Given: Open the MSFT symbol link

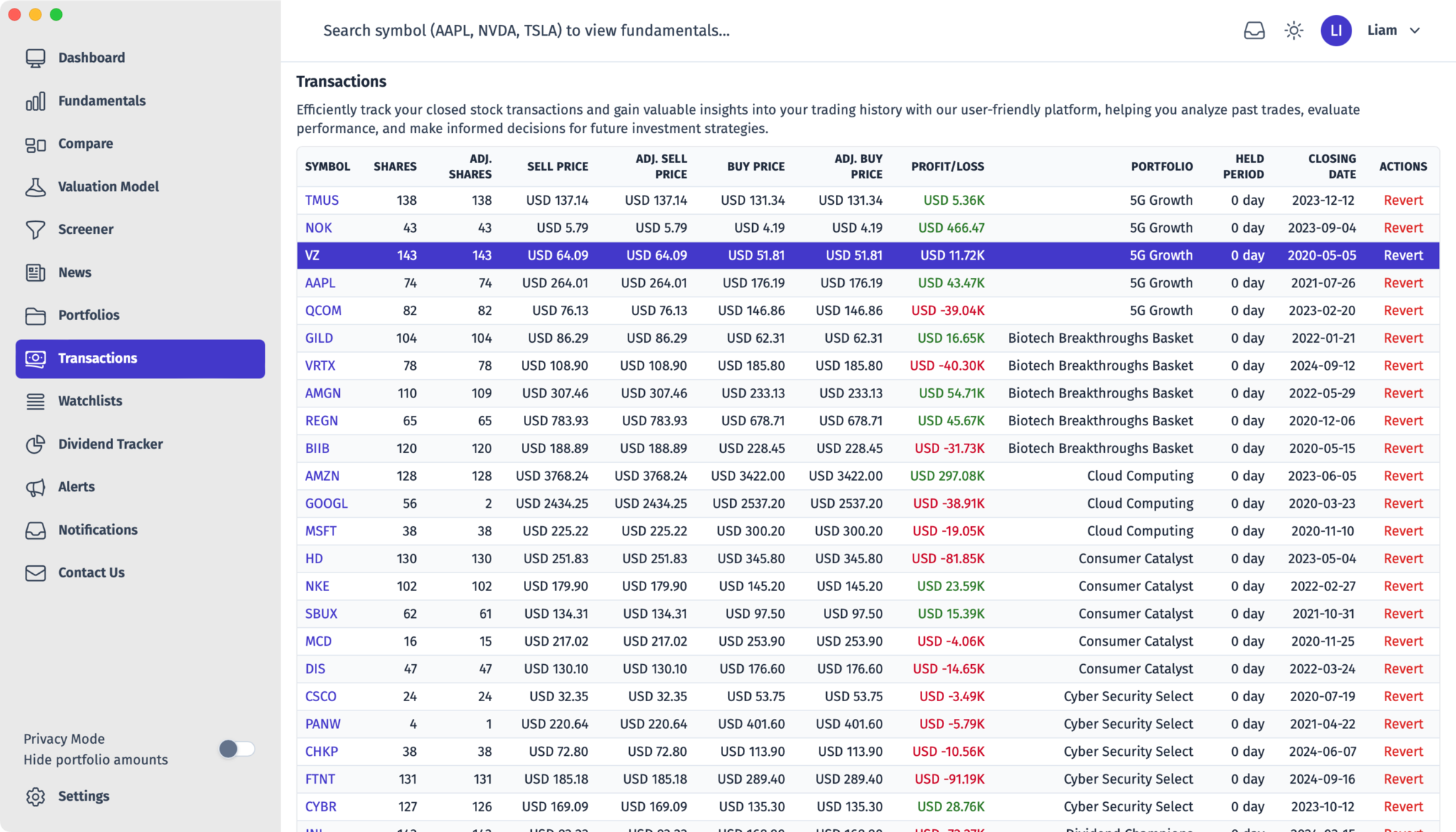Looking at the screenshot, I should [321, 531].
